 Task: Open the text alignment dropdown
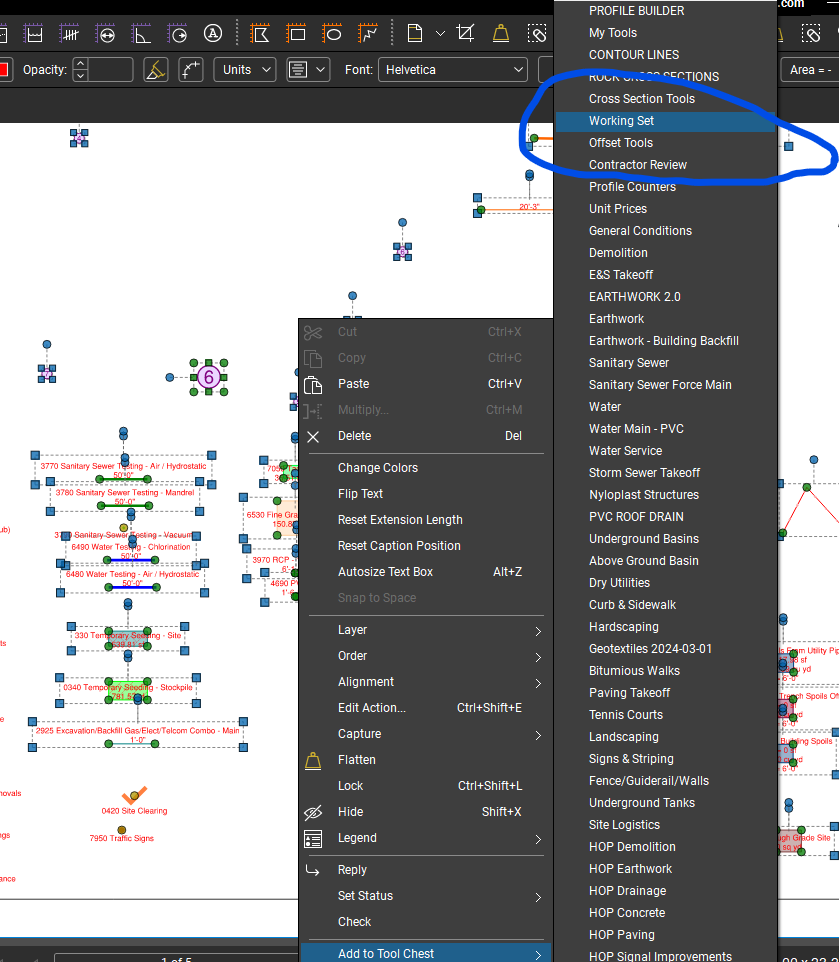click(x=309, y=70)
